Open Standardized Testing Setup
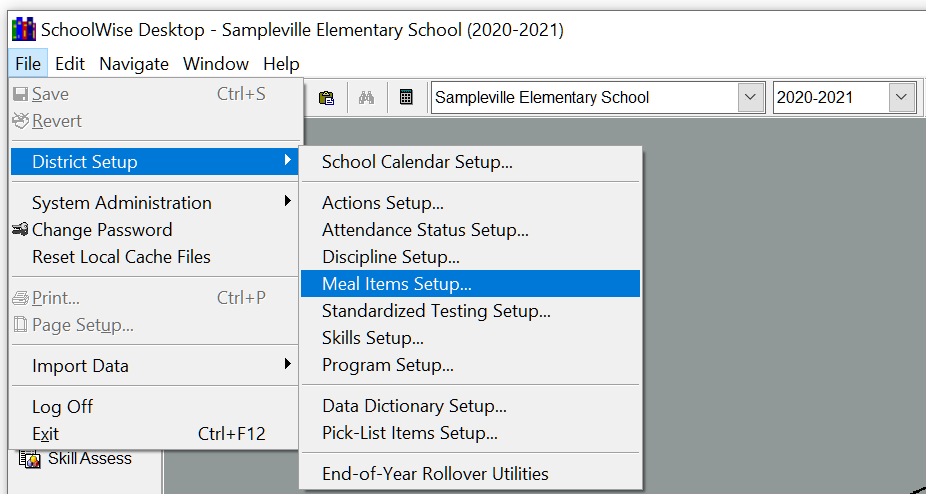Image resolution: width=926 pixels, height=494 pixels. coord(470,311)
